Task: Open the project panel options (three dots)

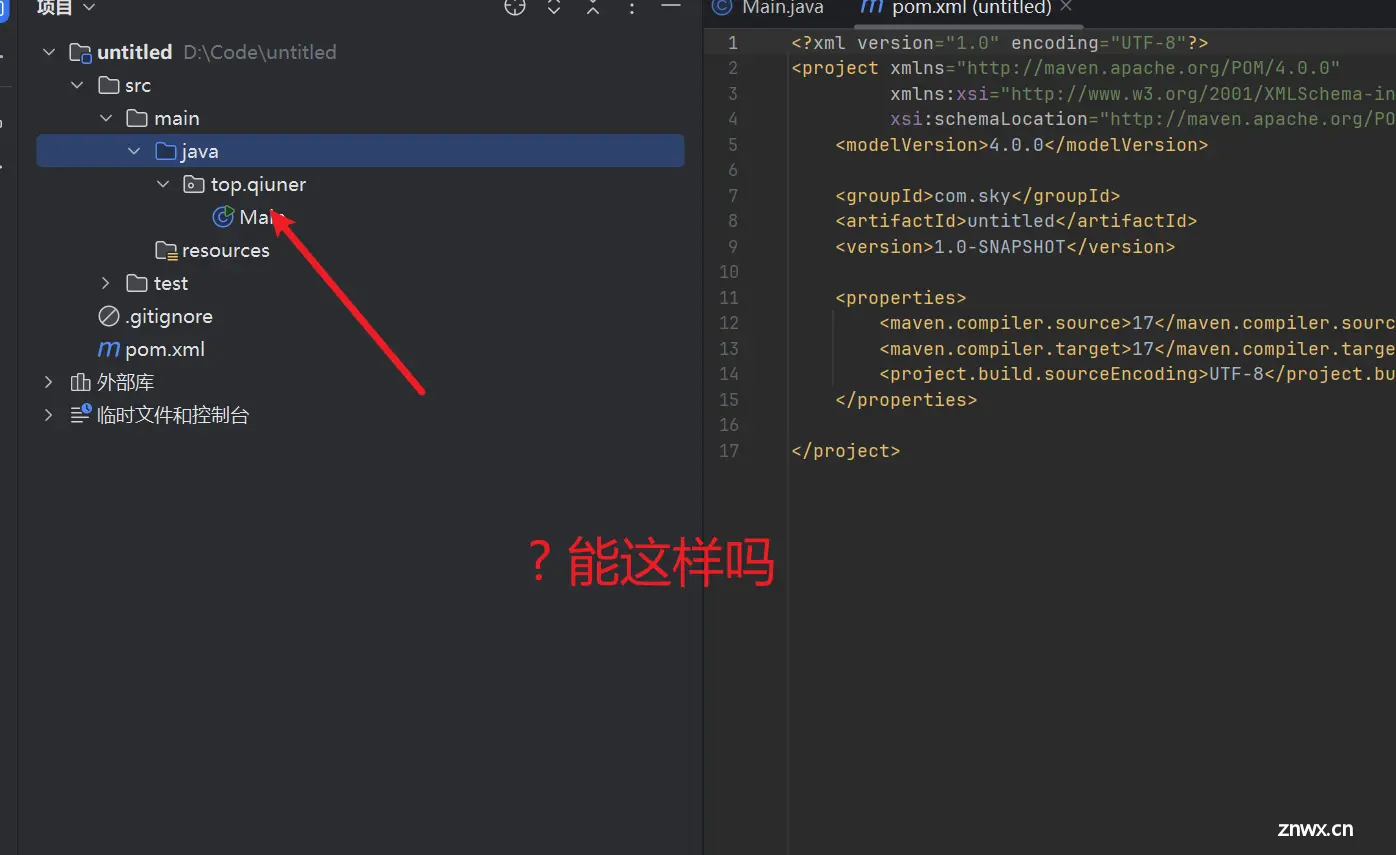Action: pos(632,8)
